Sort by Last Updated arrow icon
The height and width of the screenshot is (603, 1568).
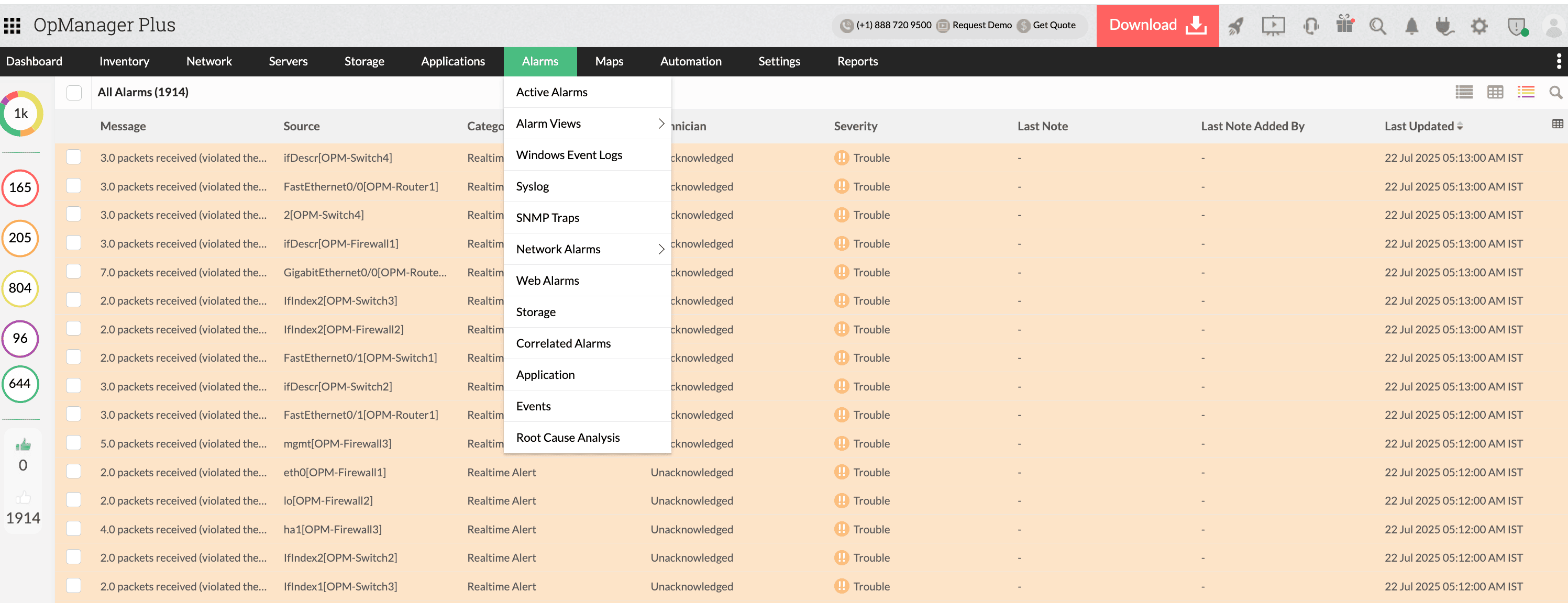click(x=1460, y=127)
